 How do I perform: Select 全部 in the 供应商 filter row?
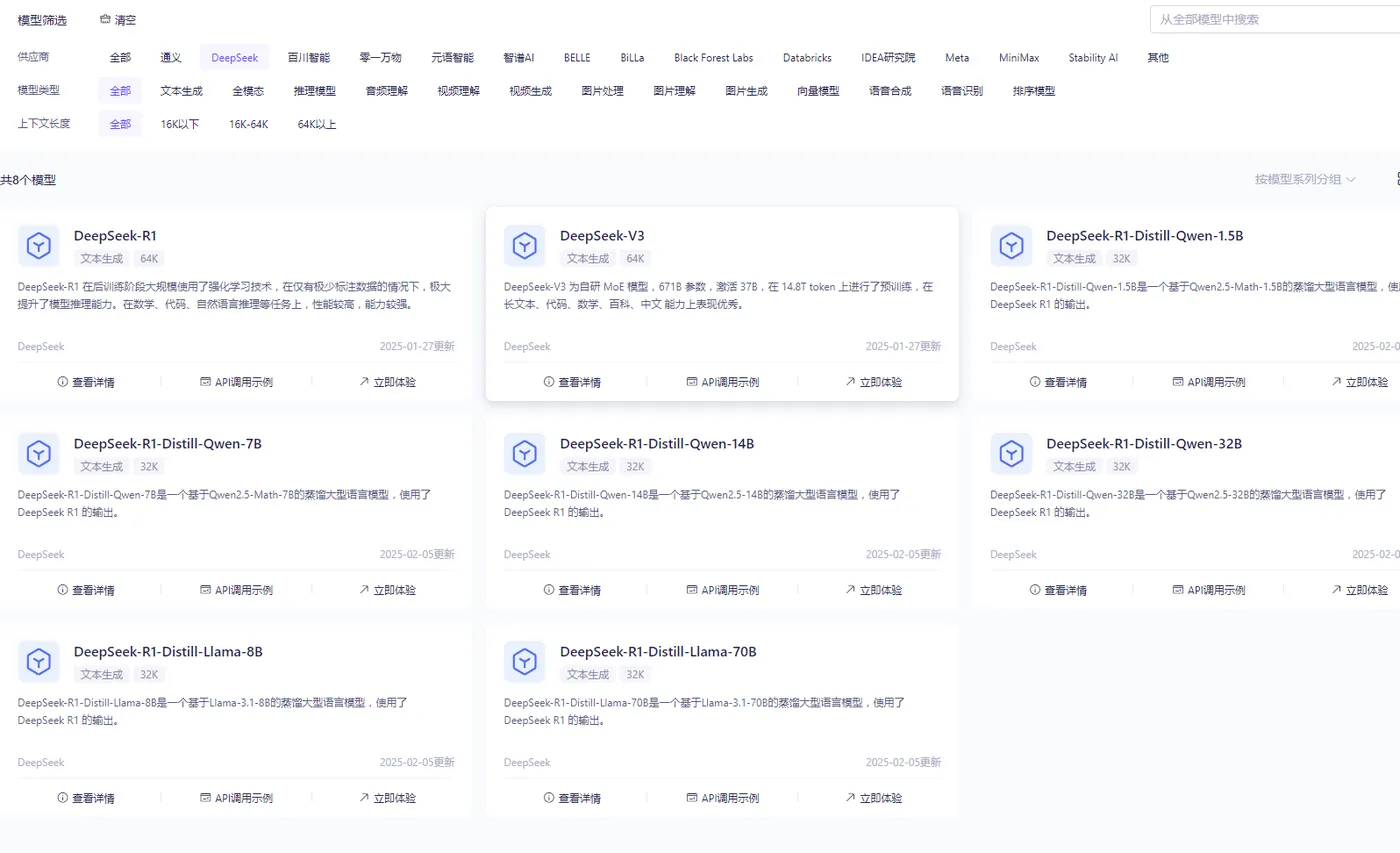120,58
